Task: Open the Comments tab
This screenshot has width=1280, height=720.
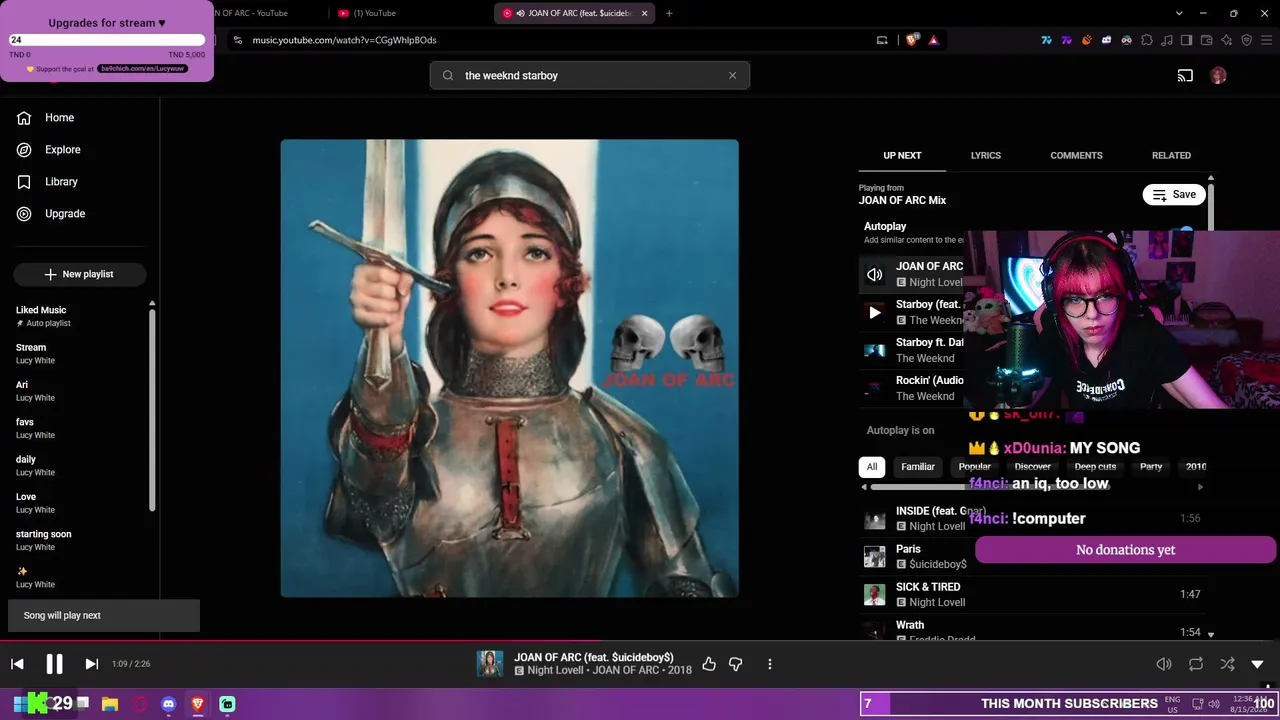Action: (x=1076, y=156)
